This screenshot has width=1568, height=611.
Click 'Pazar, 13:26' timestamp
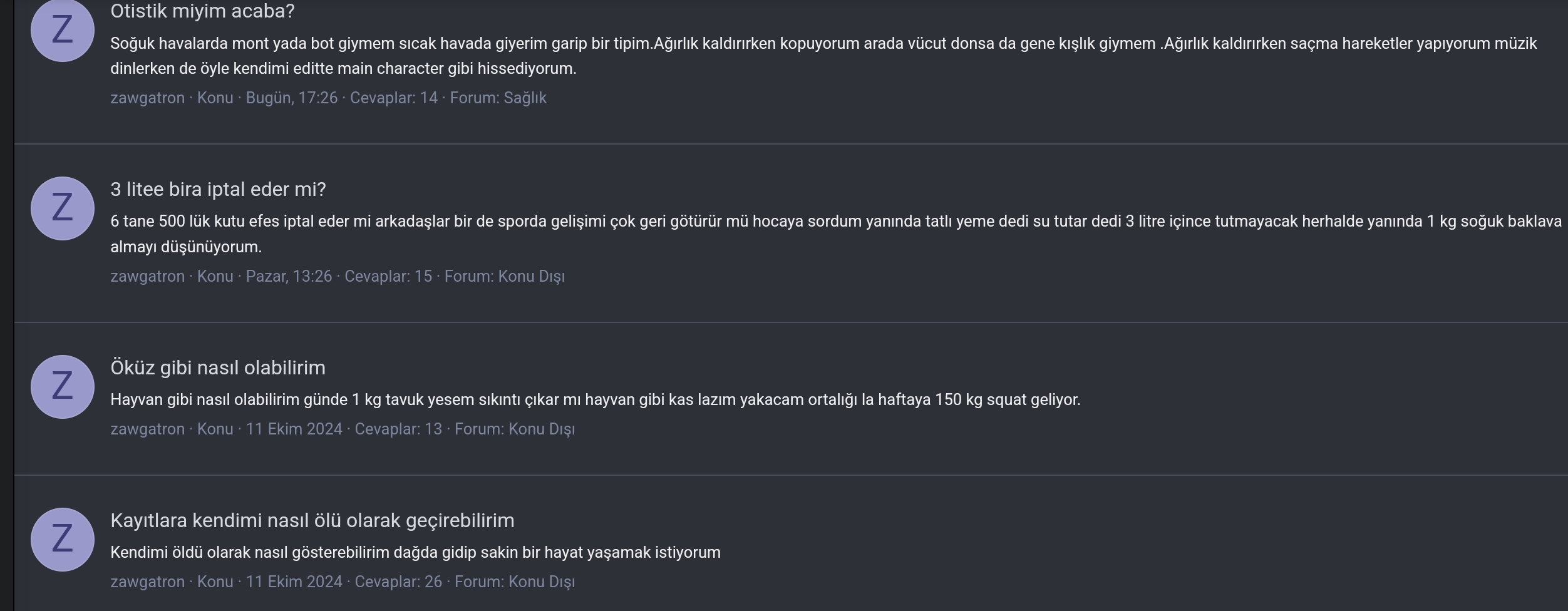point(289,277)
